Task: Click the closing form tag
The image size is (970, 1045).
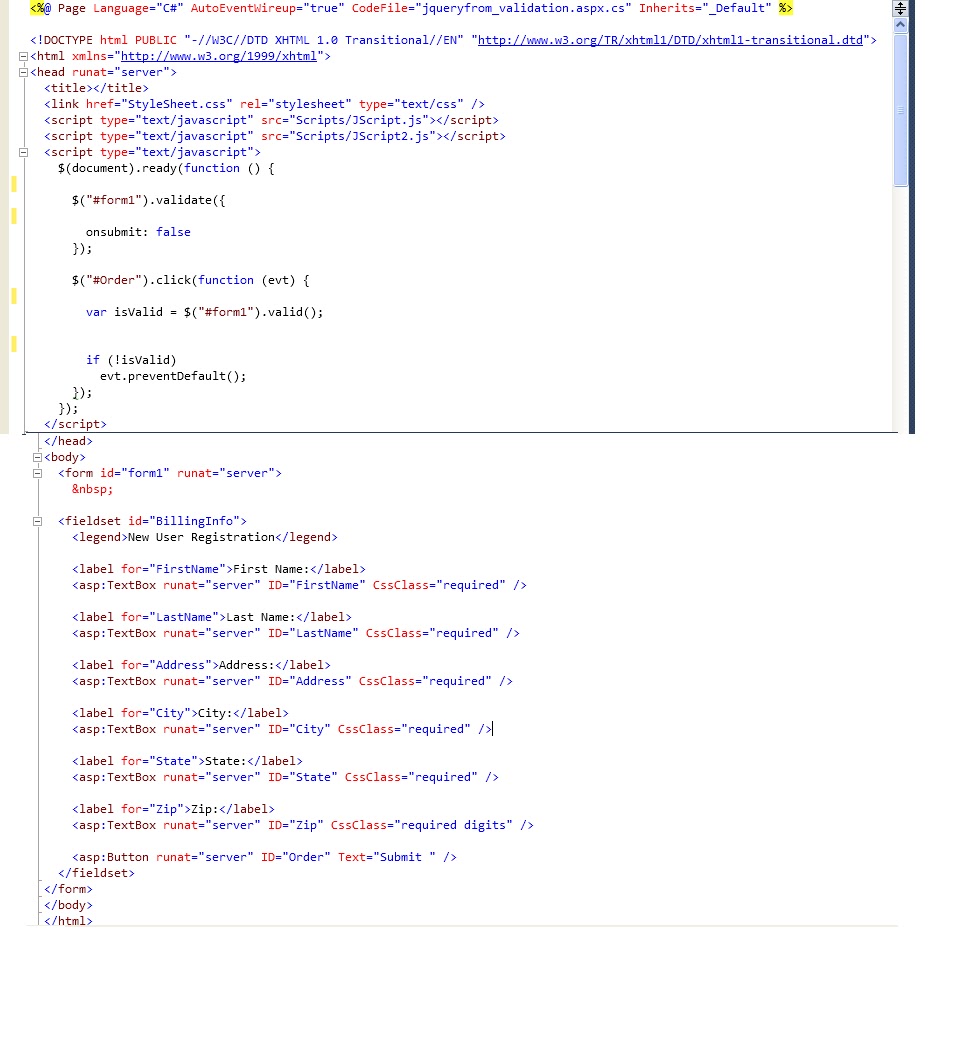Action: pos(69,889)
